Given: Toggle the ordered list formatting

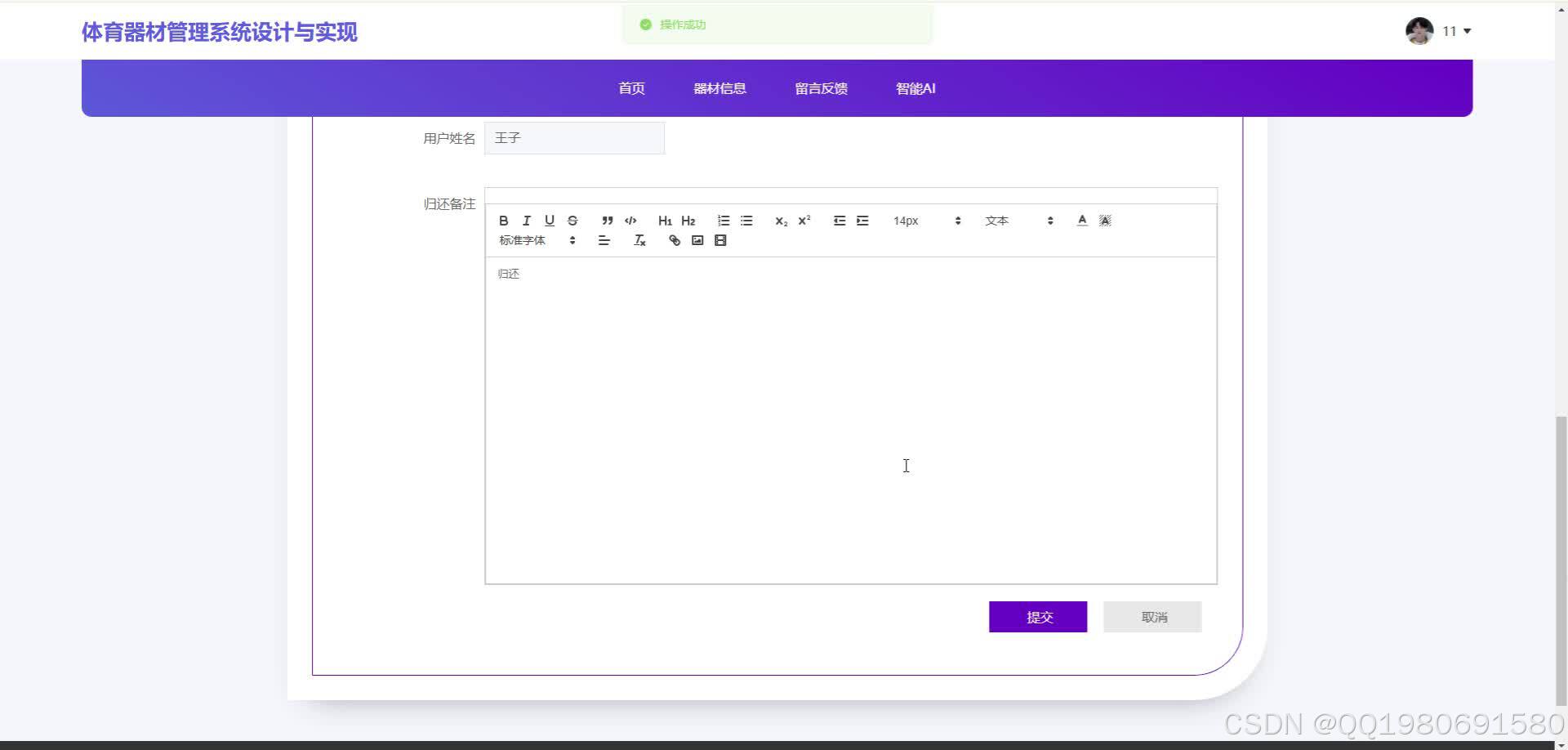Looking at the screenshot, I should coord(723,221).
